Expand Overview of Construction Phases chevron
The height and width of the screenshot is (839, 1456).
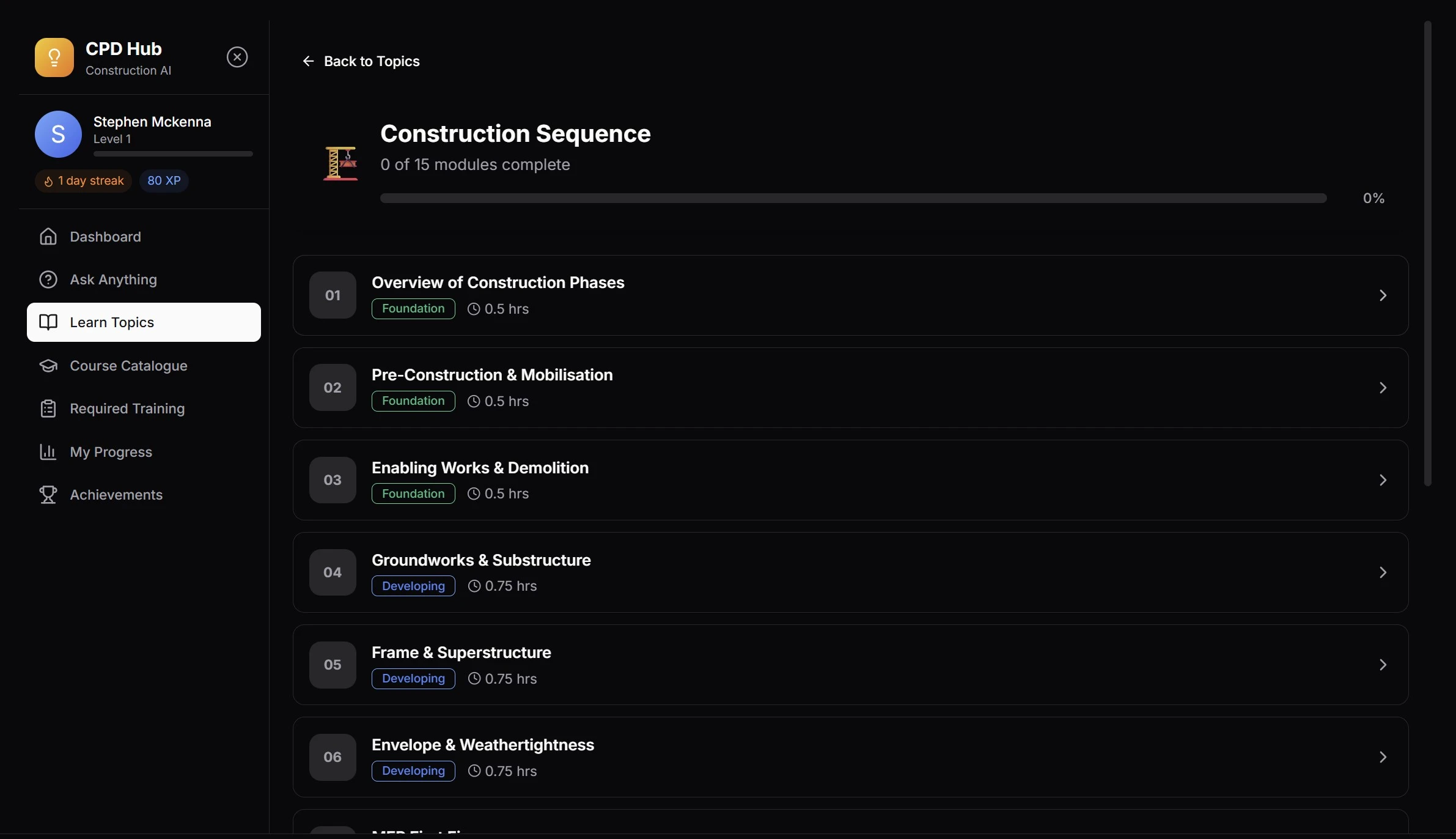(x=1383, y=295)
